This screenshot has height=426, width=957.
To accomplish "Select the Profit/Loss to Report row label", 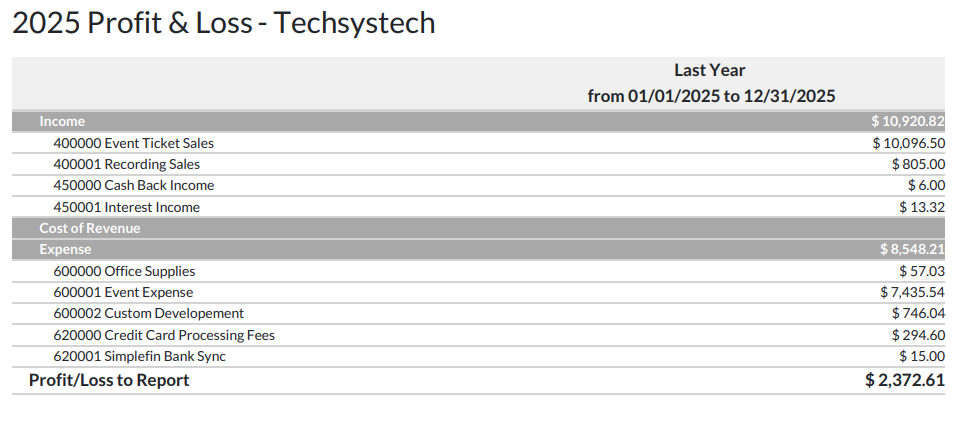I will (x=109, y=380).
